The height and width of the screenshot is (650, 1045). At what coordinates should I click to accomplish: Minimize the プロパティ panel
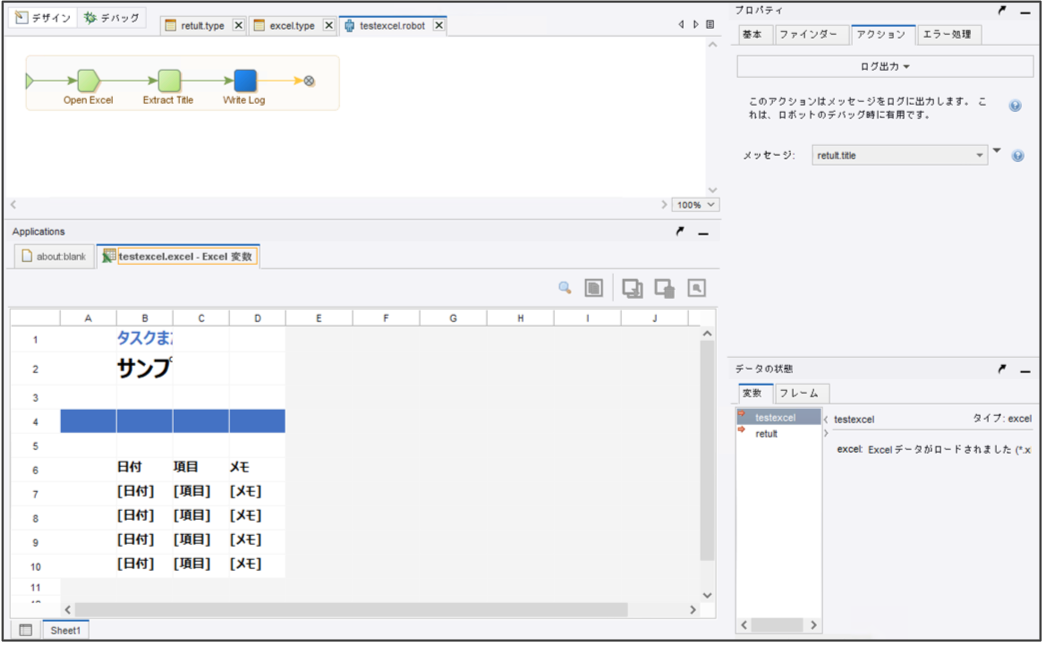coord(1025,12)
